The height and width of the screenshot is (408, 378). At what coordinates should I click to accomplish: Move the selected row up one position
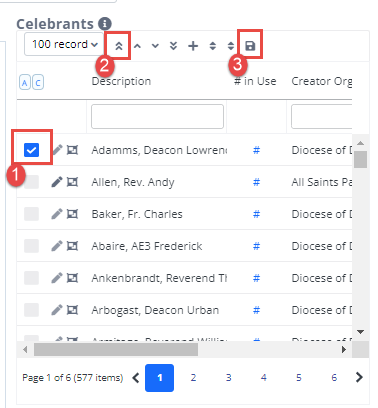[x=137, y=46]
